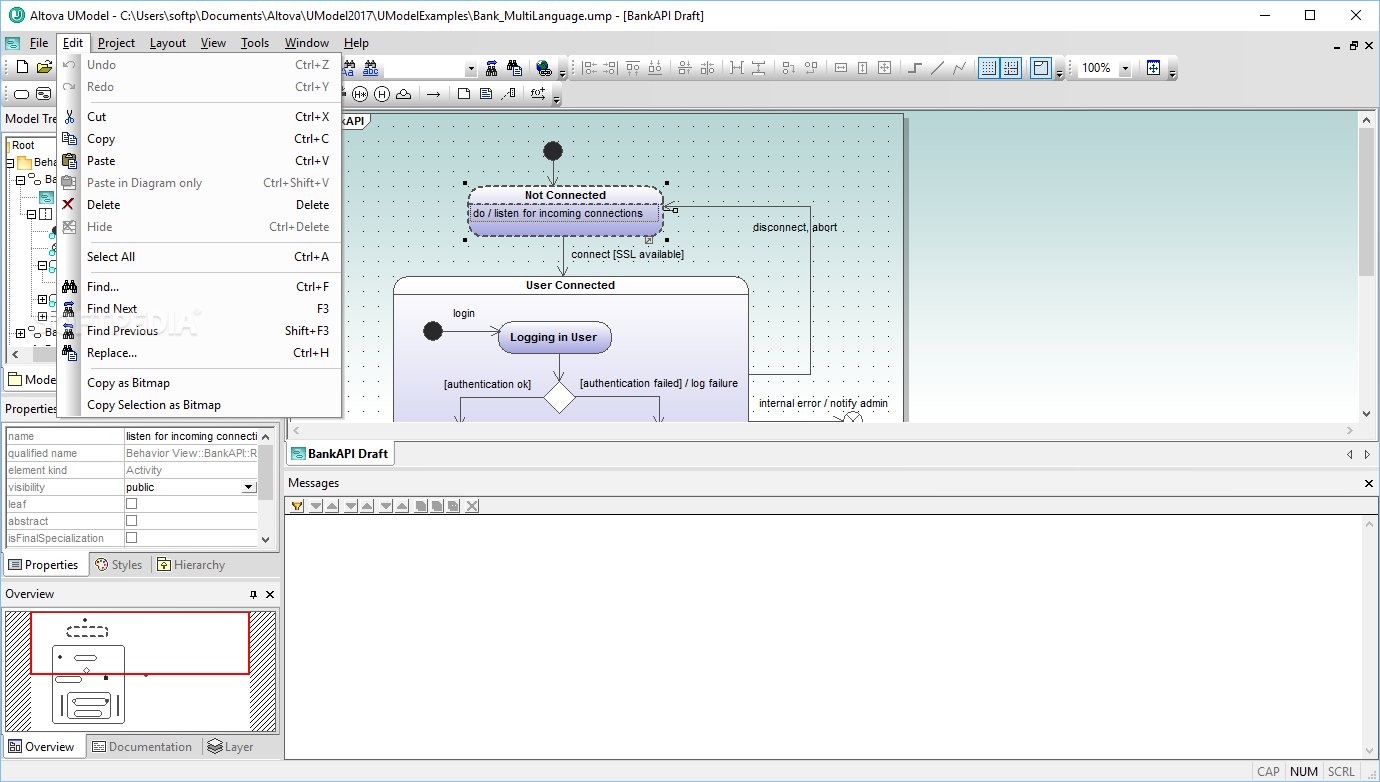Screen dimensions: 1380x782
Task: Click the Fit to window icon
Action: click(1153, 68)
